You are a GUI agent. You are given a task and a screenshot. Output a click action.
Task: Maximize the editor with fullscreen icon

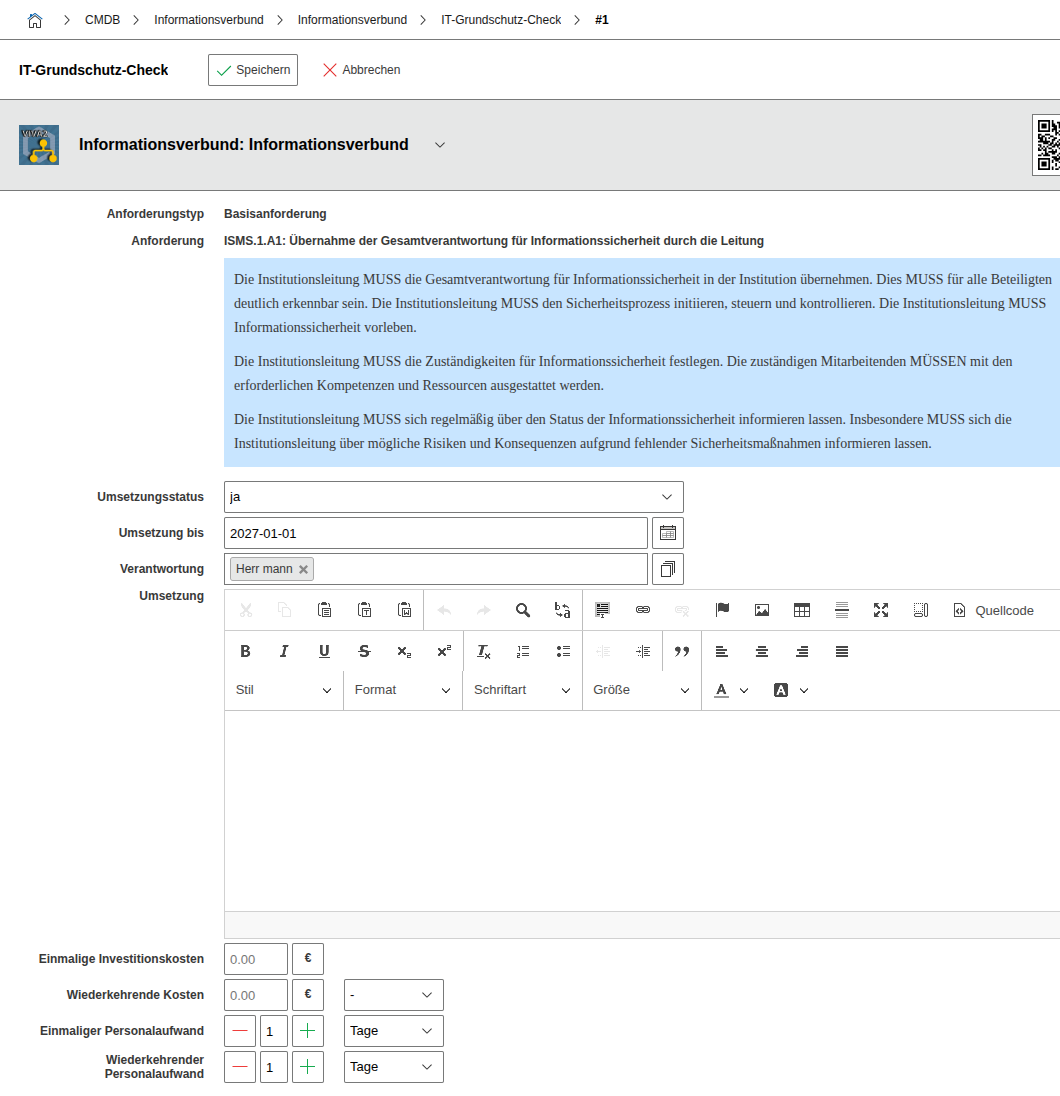pyautogui.click(x=881, y=610)
